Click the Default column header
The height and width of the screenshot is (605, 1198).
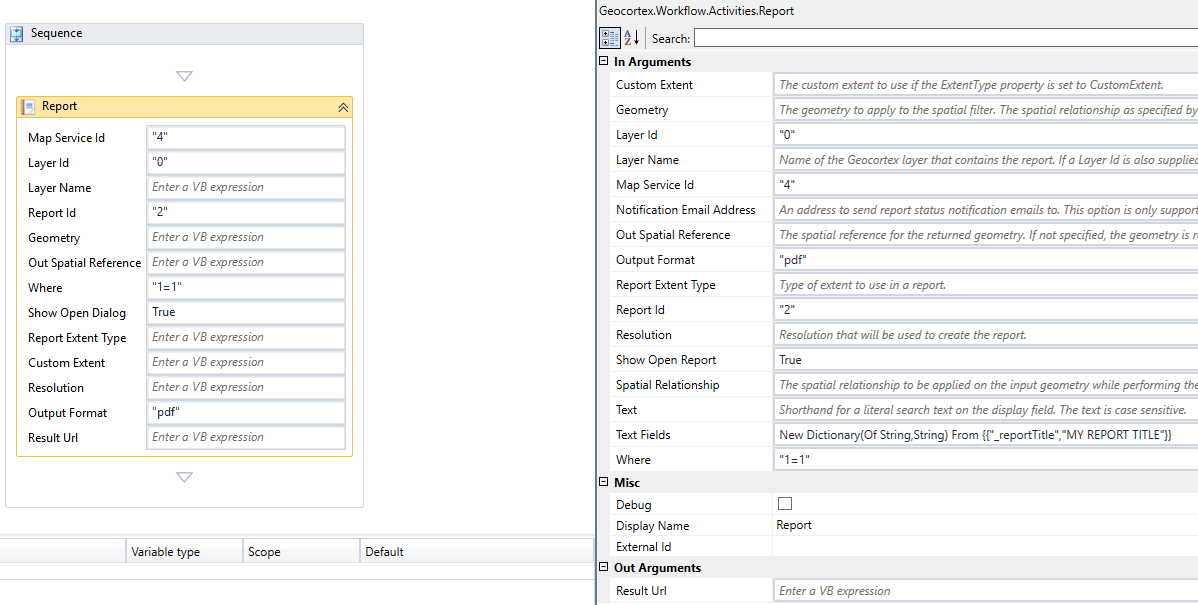pyautogui.click(x=477, y=552)
